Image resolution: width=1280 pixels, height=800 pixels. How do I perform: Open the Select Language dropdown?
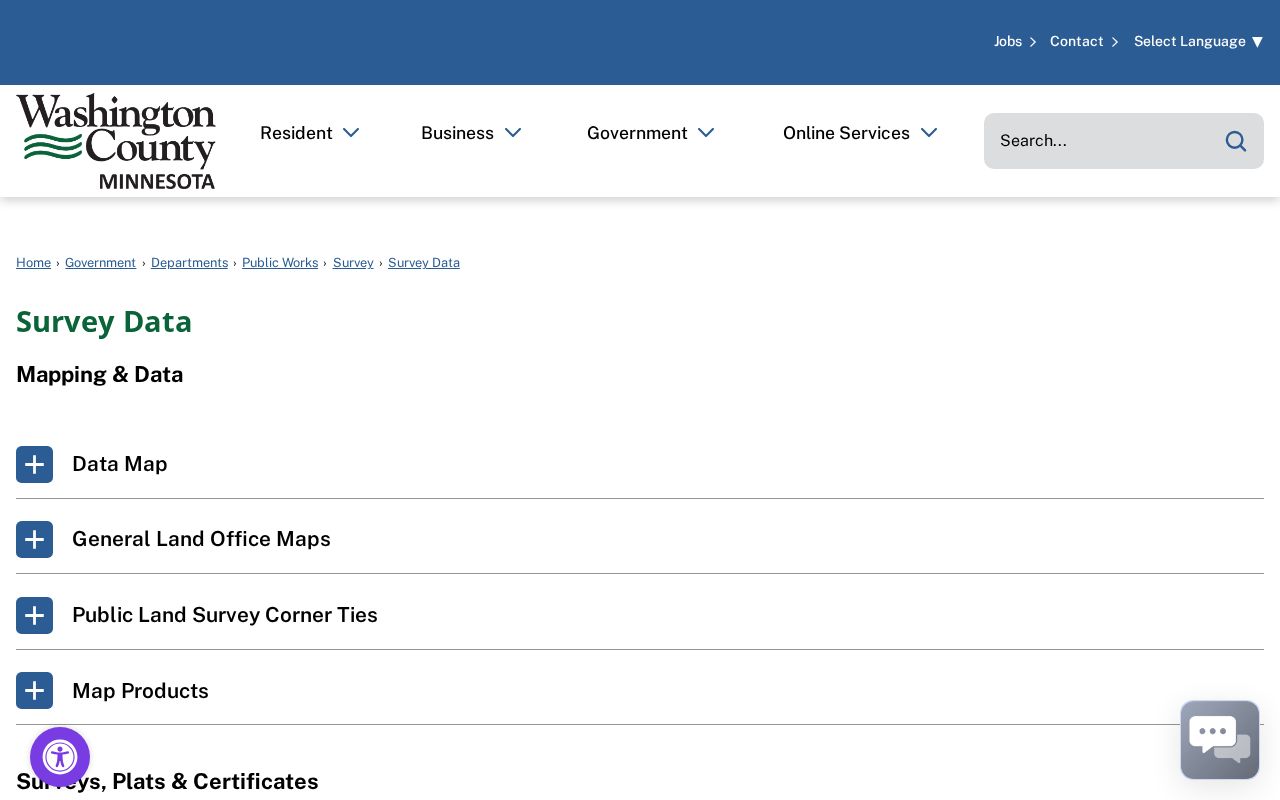(x=1199, y=41)
